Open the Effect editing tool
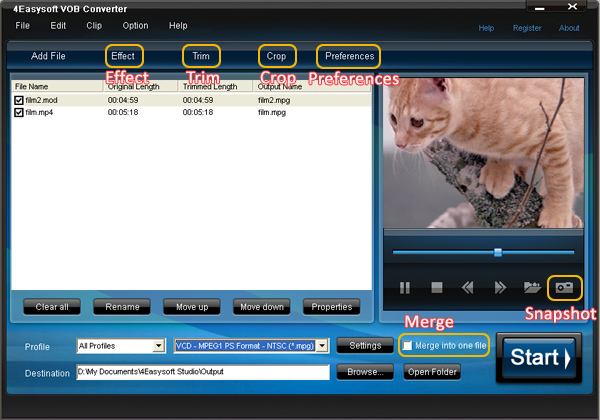 pos(123,56)
